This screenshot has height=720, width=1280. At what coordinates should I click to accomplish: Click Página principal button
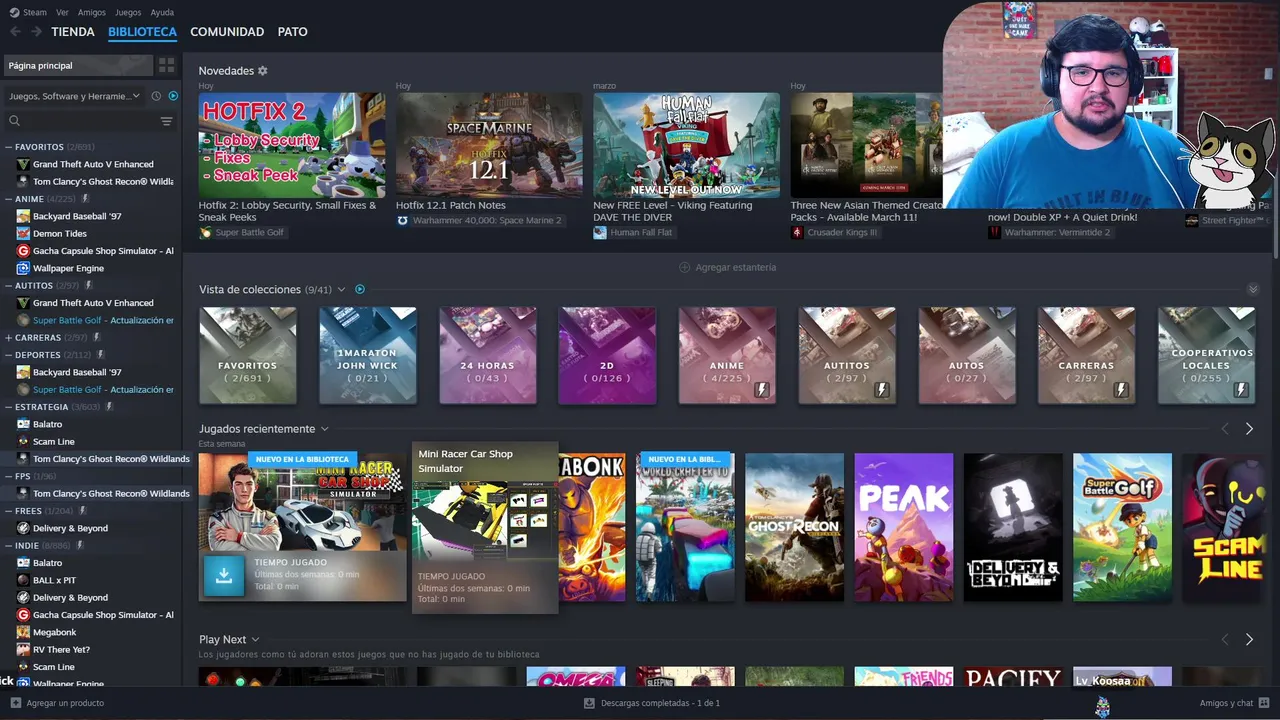coord(78,65)
